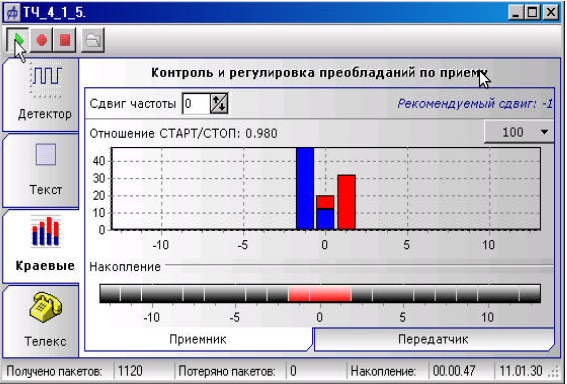Maximize the ТЧ_4_1_5 window

pyautogui.click(x=533, y=13)
